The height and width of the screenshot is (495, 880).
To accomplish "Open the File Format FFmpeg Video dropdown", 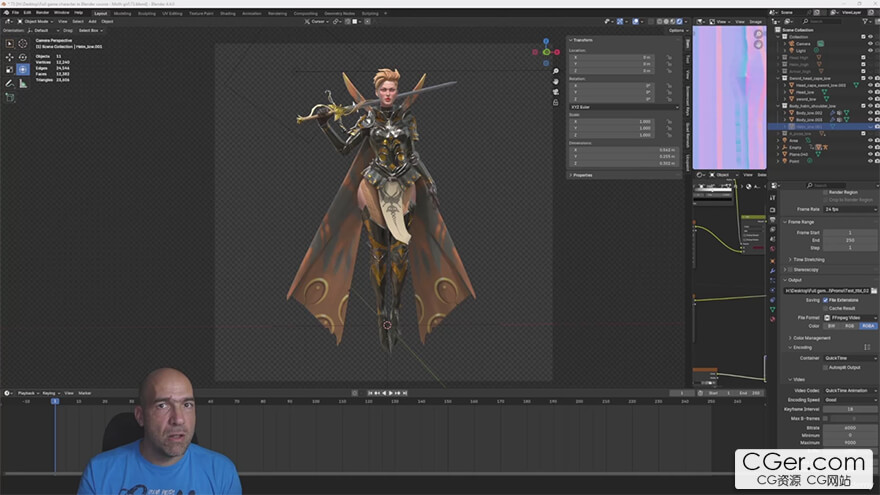I will 850,318.
